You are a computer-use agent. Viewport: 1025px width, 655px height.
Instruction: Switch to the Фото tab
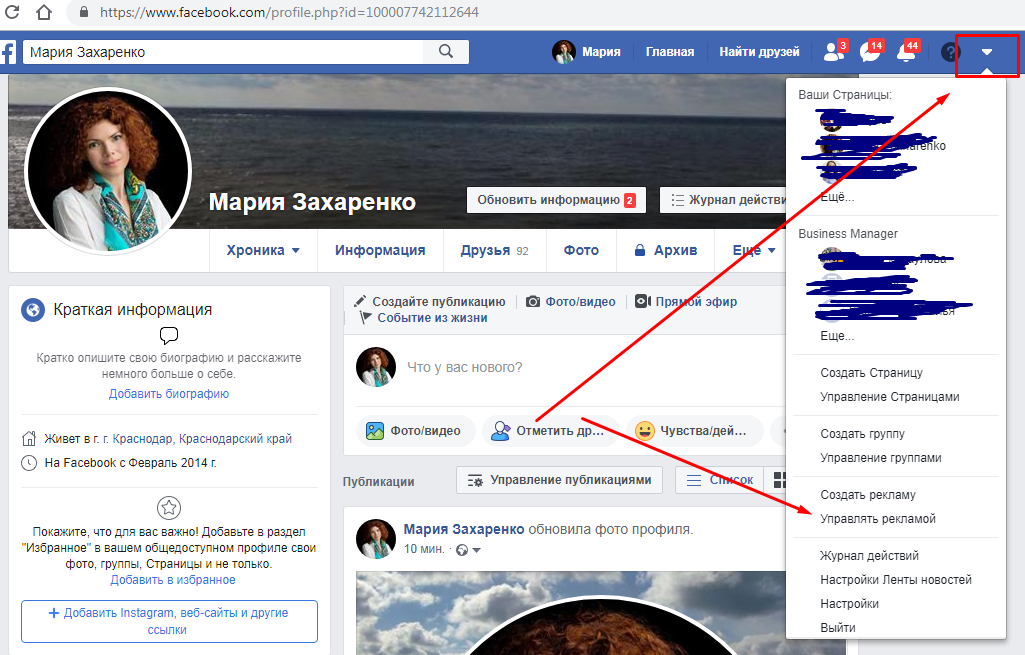(581, 250)
